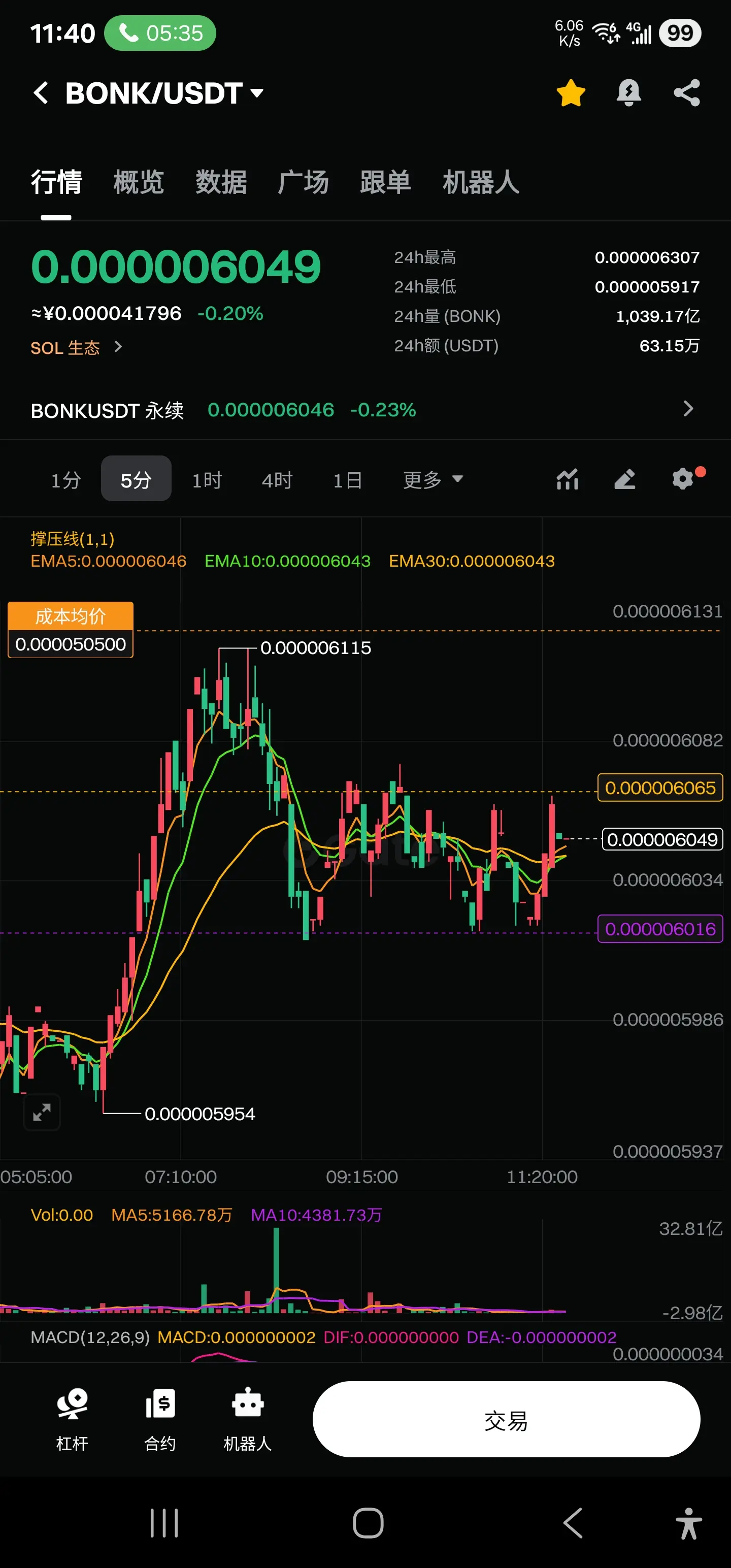731x1568 pixels.
Task: Tap the MACD(12,26,9) indicator label
Action: pos(90,1337)
